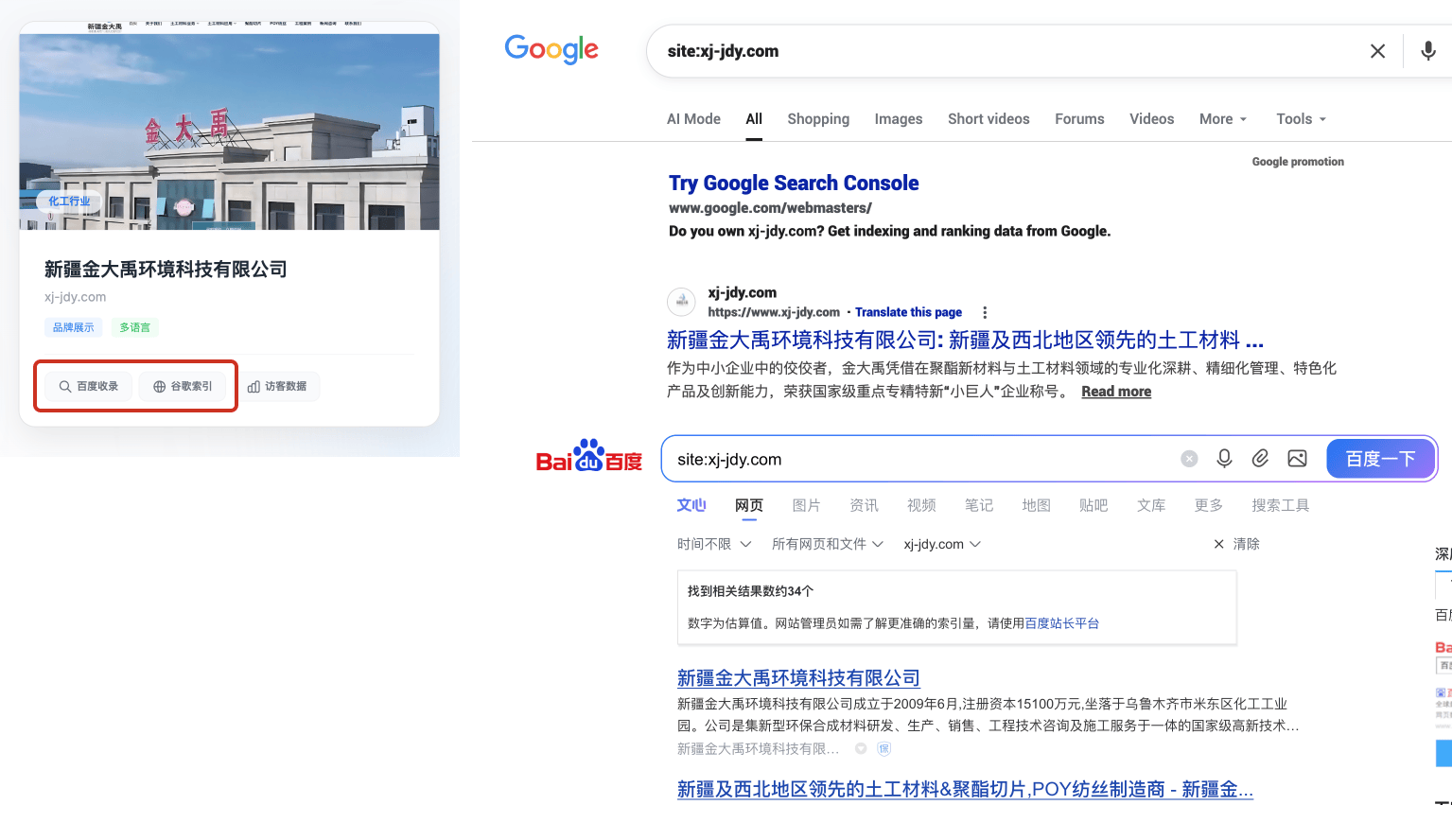Click the Google voice search microphone
The width and height of the screenshot is (1452, 840).
click(x=1427, y=51)
